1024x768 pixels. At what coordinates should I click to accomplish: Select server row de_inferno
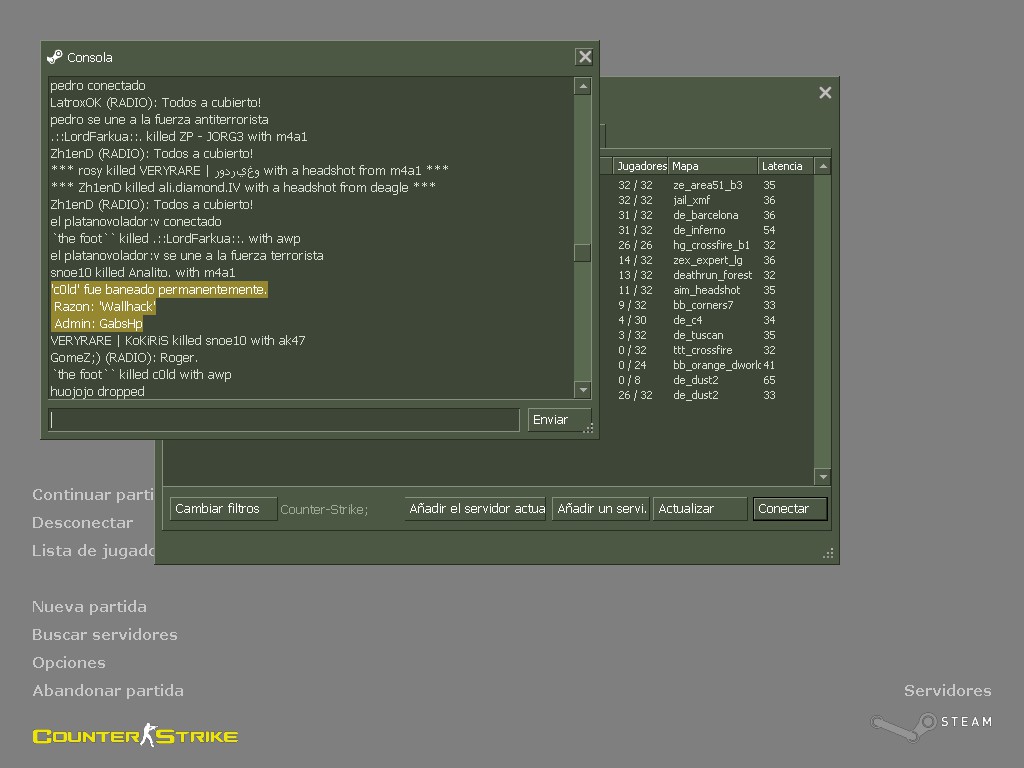[x=707, y=231]
